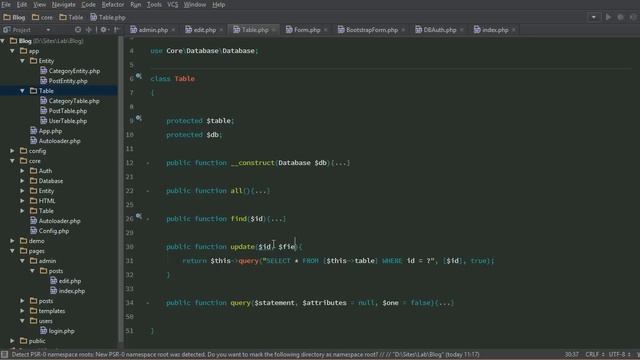The width and height of the screenshot is (640, 360).
Task: Collapse the pages folder in the project tree
Action: point(12,251)
